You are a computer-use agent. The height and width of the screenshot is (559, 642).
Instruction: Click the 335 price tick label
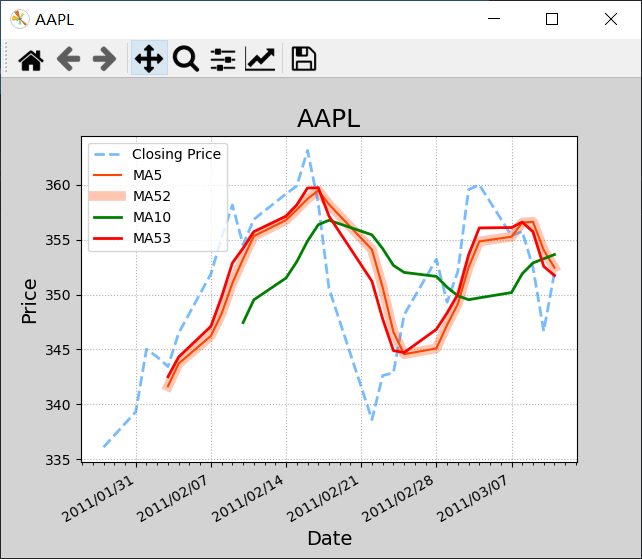tap(58, 460)
